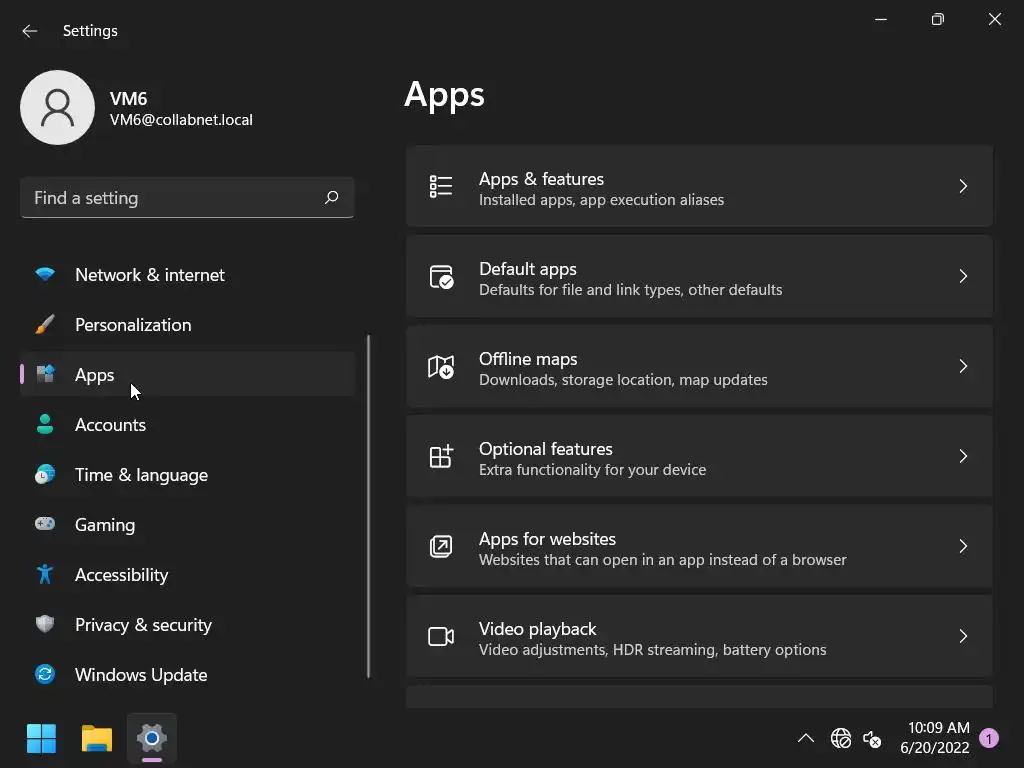
Task: Open the Windows Update label
Action: [141, 675]
